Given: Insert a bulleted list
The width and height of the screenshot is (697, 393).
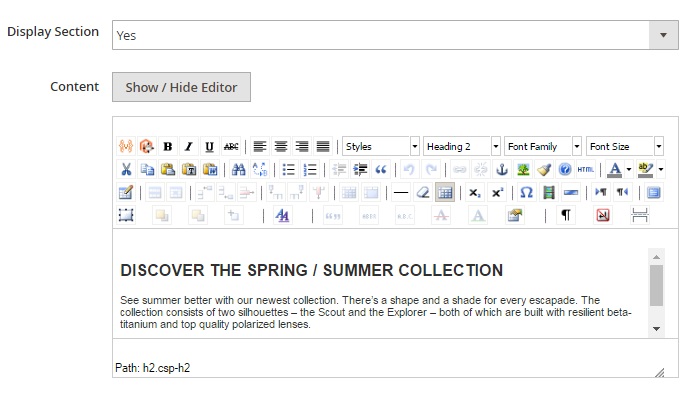Looking at the screenshot, I should point(288,169).
